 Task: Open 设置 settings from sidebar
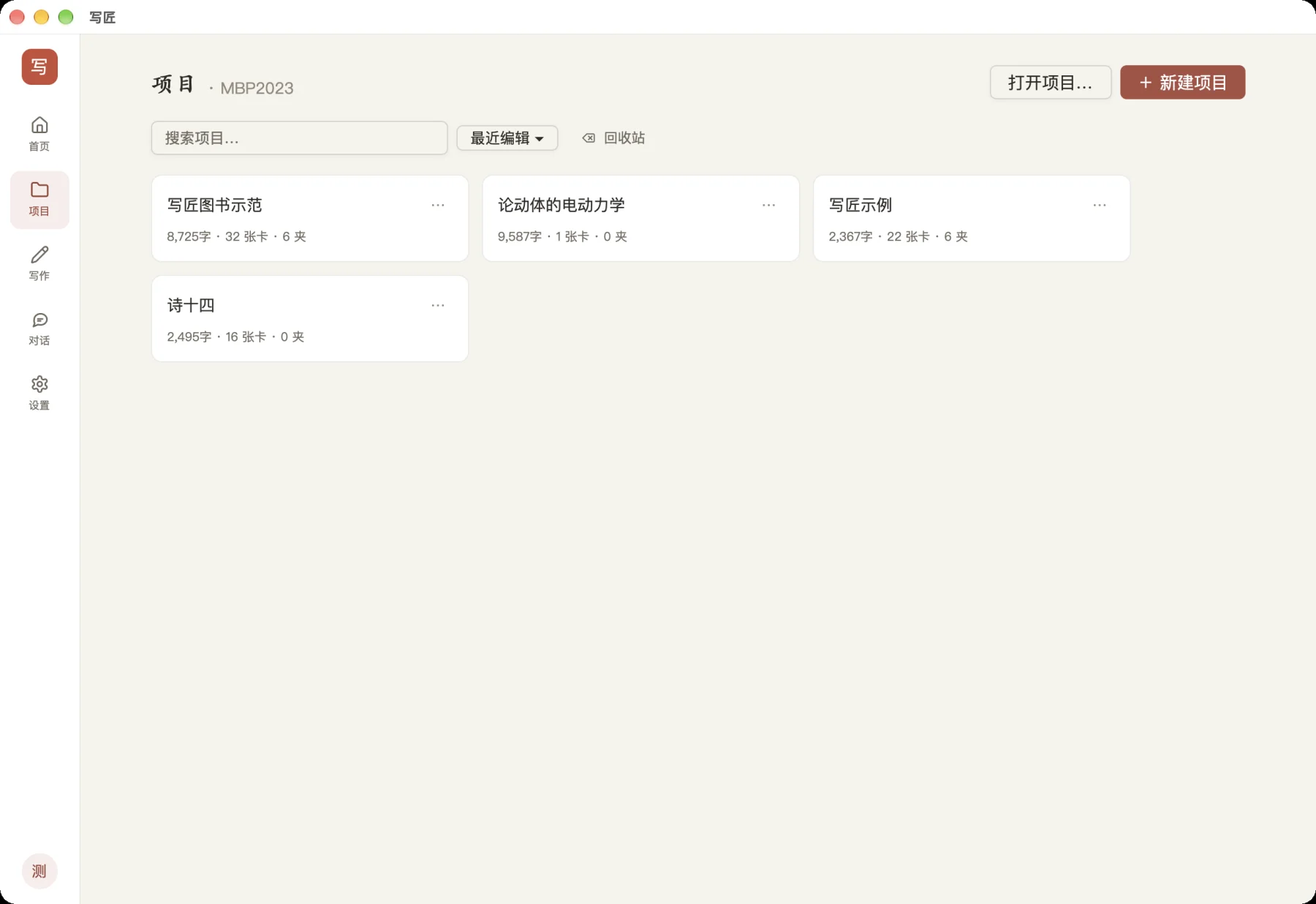click(x=39, y=393)
